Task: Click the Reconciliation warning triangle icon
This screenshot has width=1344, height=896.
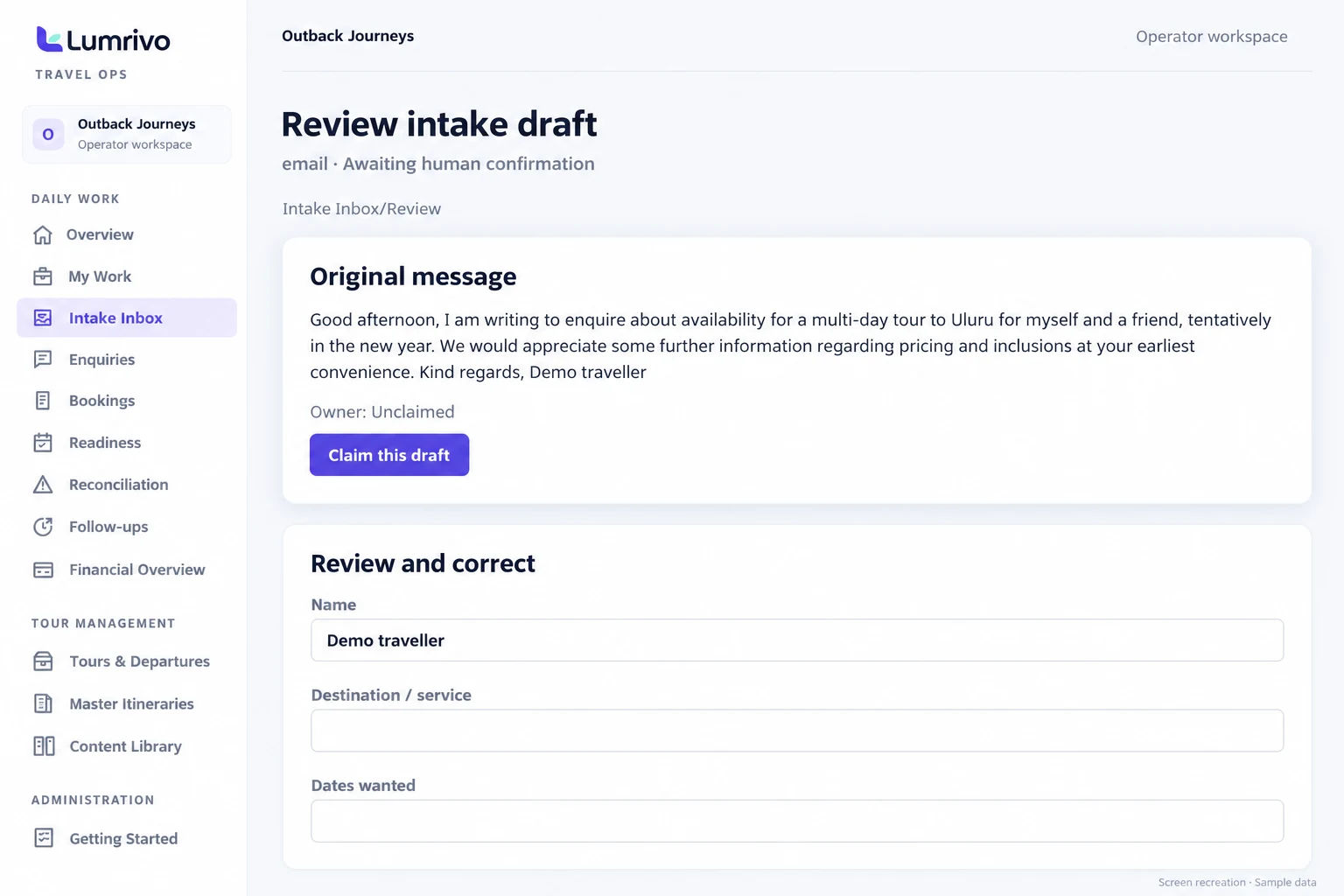Action: click(43, 485)
